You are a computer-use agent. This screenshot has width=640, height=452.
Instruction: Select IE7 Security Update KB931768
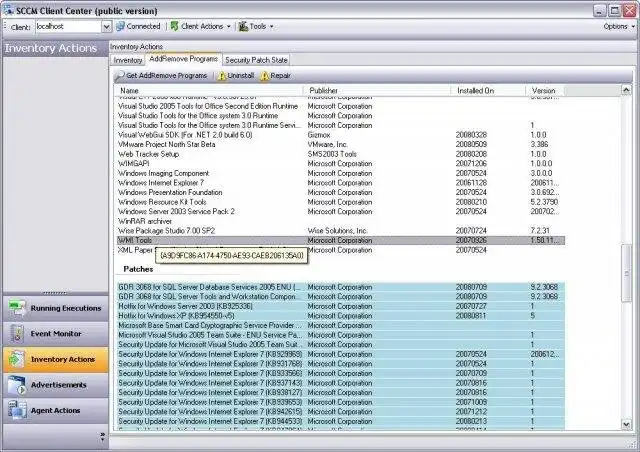tap(341, 364)
